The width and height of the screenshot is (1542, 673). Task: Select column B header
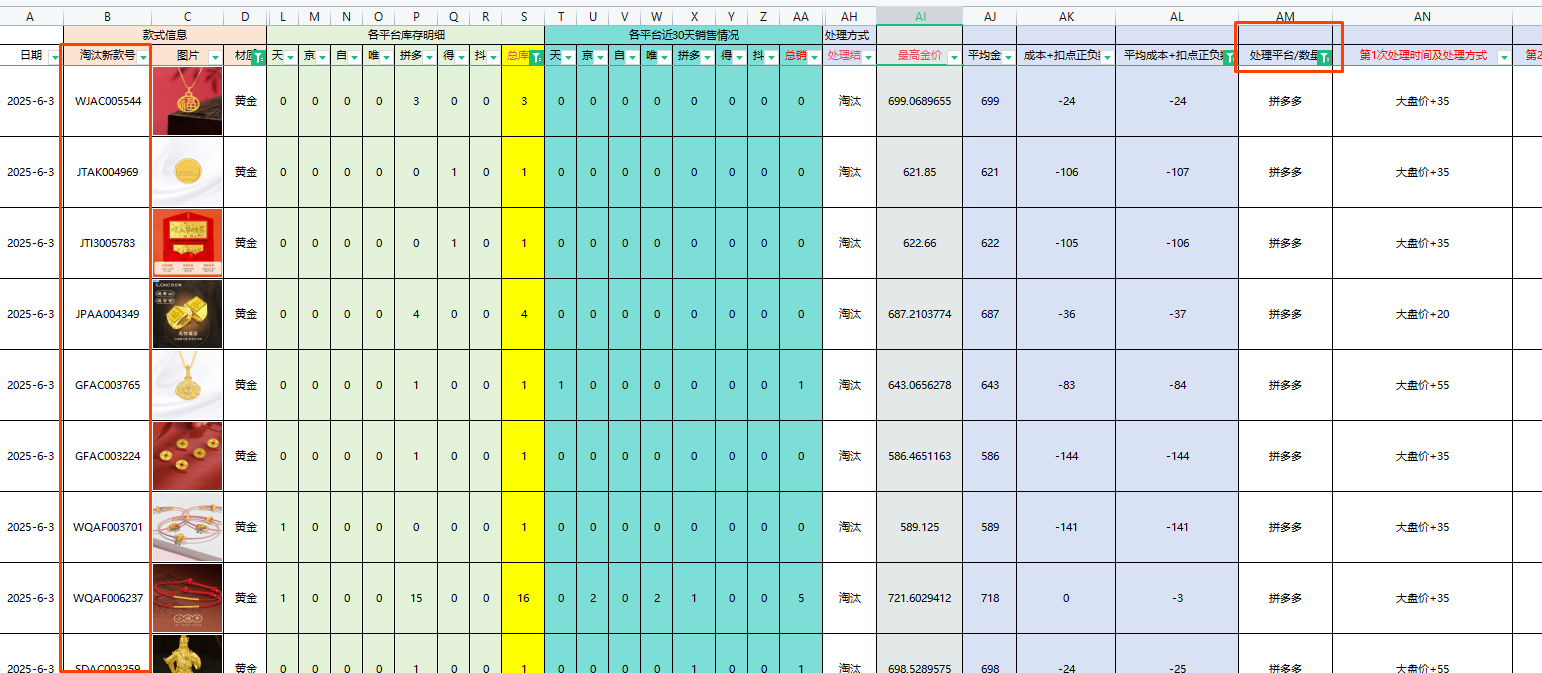107,17
